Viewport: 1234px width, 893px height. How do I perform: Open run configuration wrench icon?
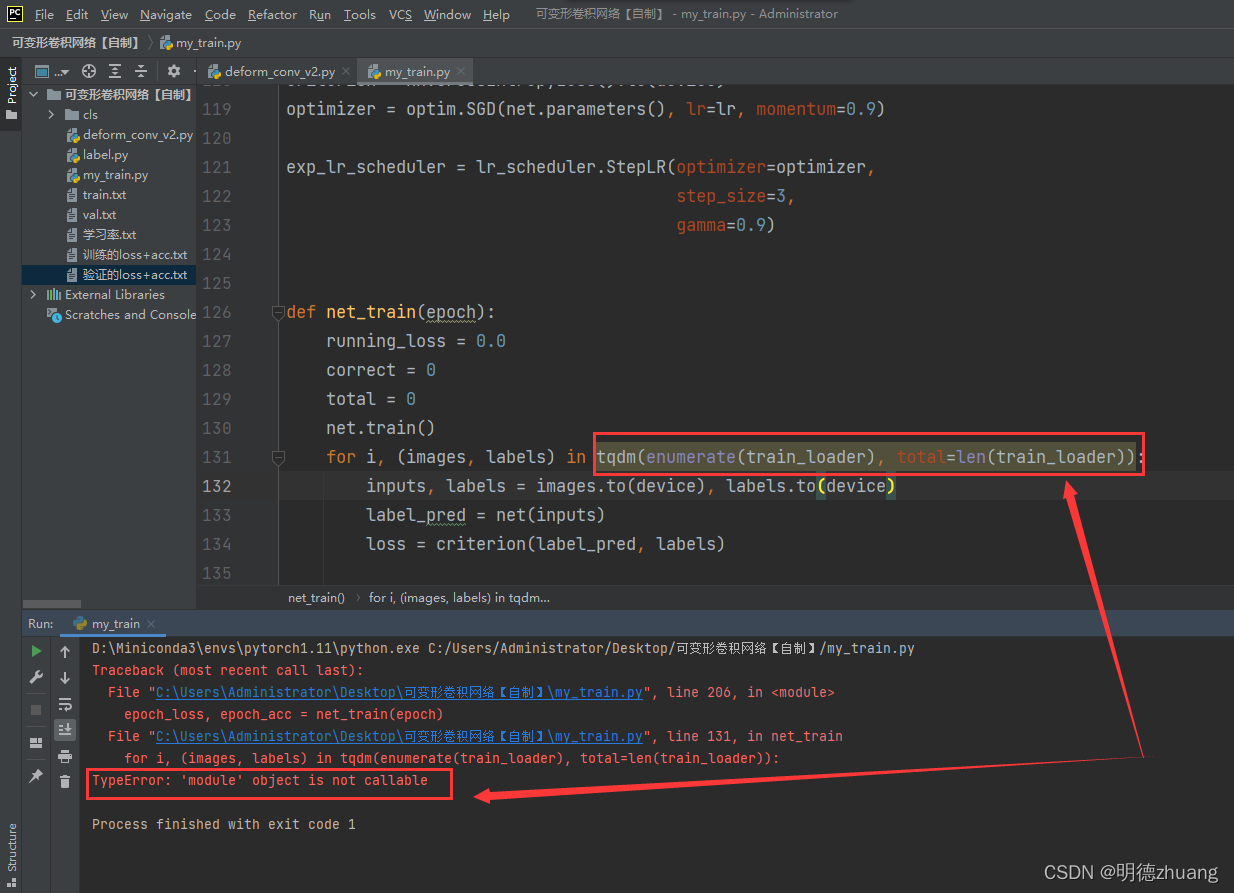pos(37,677)
